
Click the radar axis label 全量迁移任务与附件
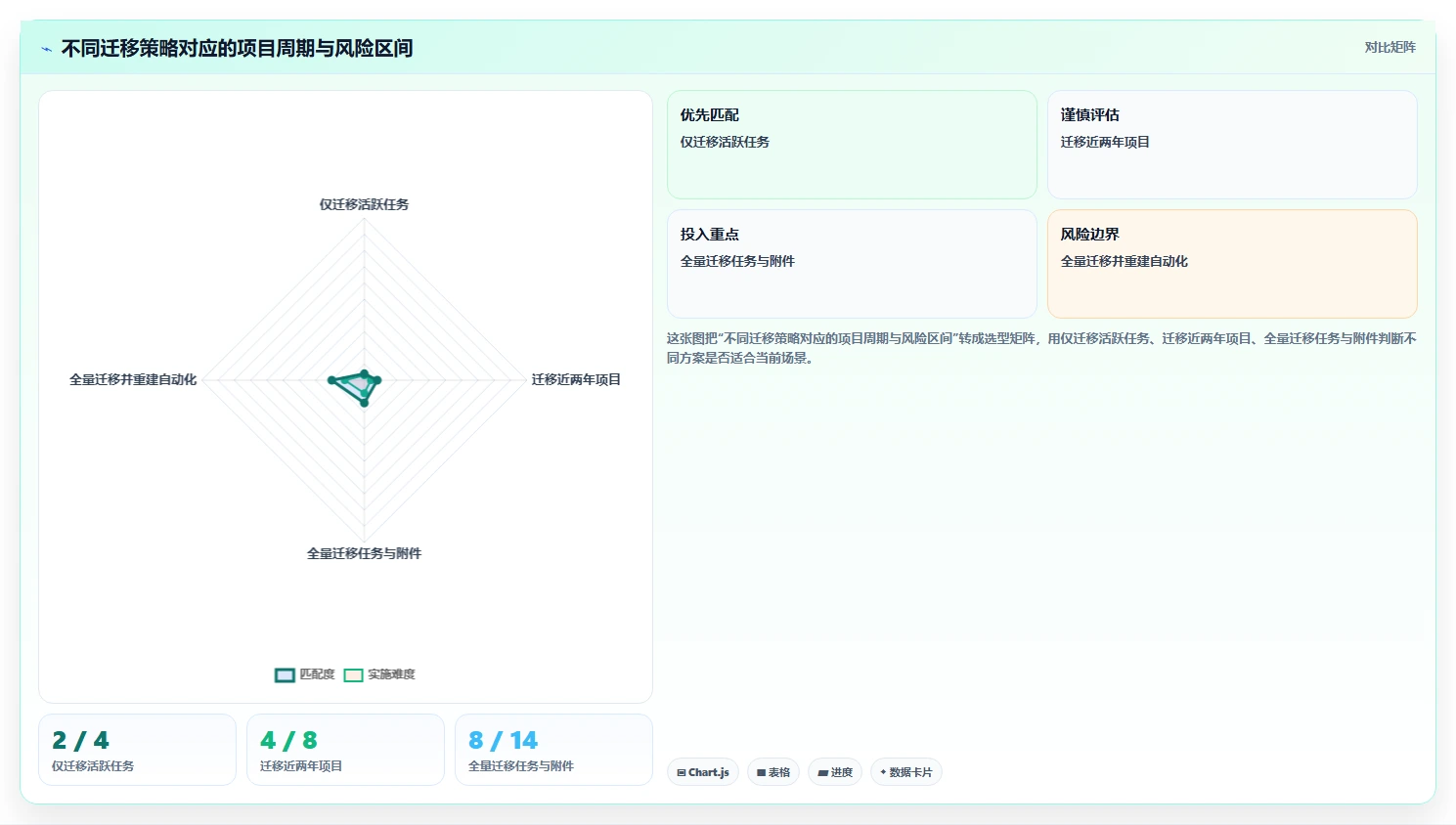pos(364,553)
